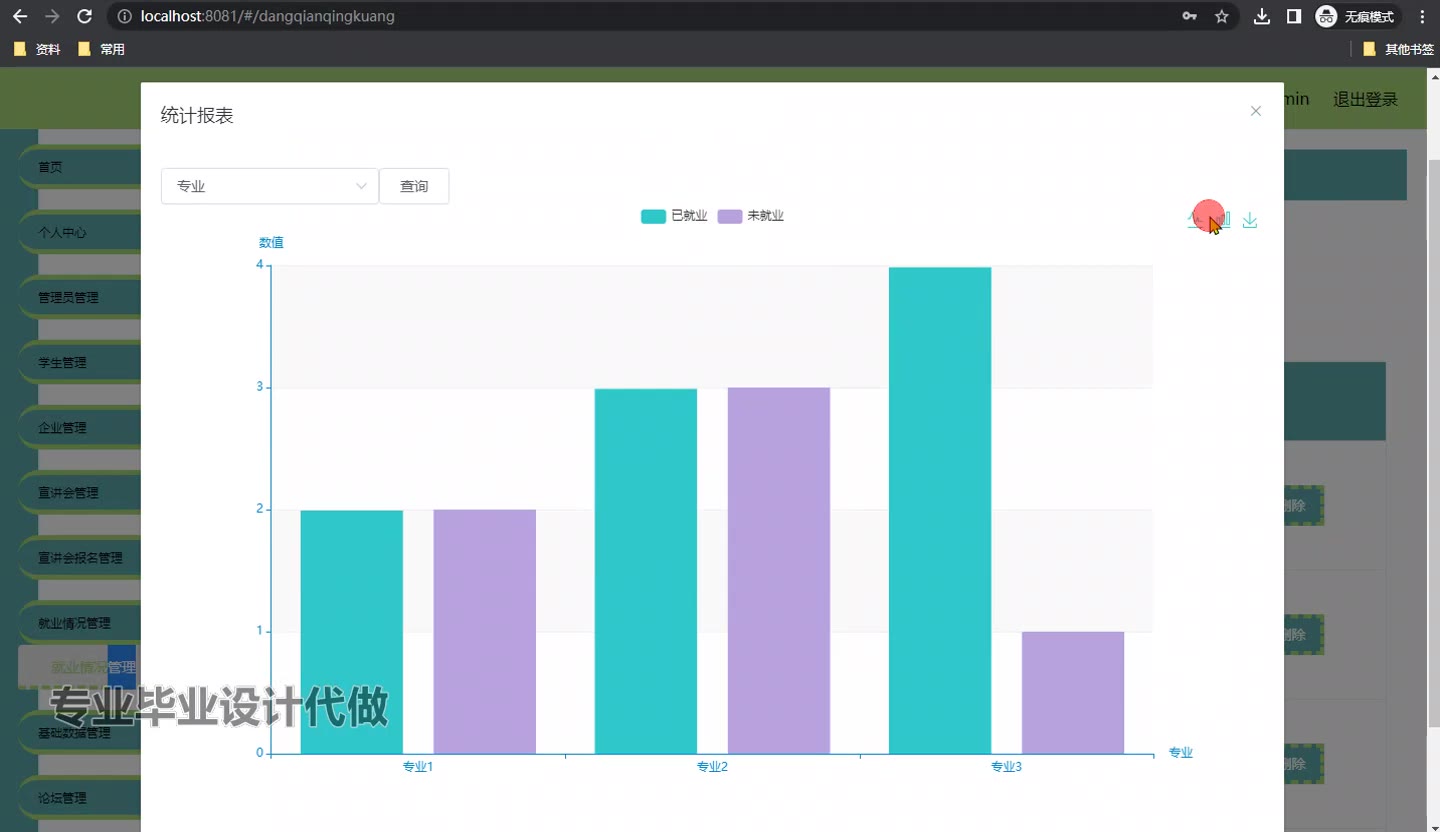Click the browser forward arrow
The image size is (1440, 832).
pos(52,16)
